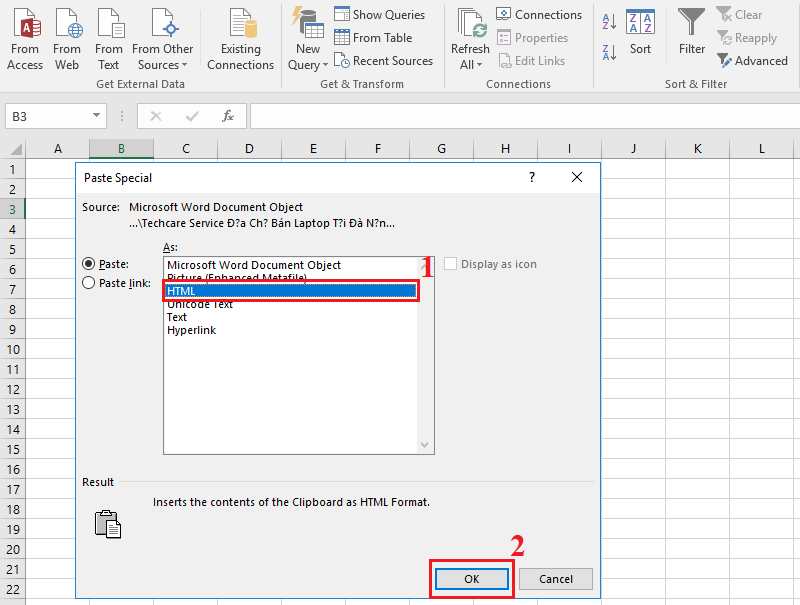800x605 pixels.
Task: Click the Insert Function fx button
Action: point(228,116)
